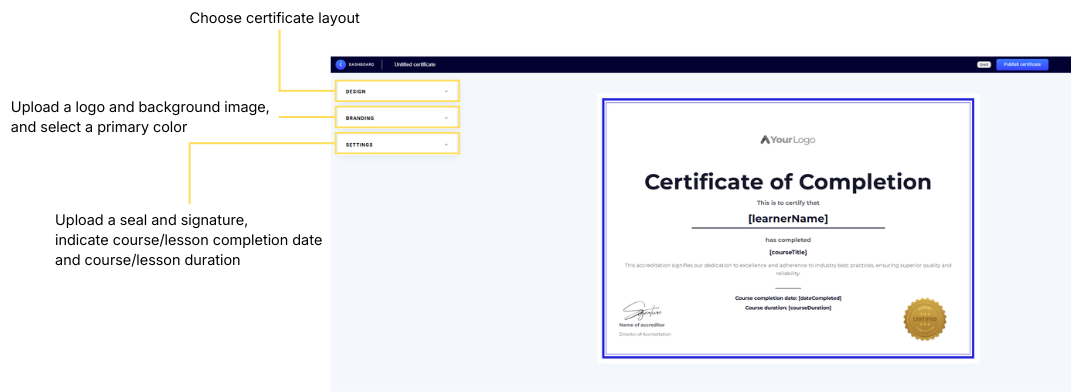The width and height of the screenshot is (1071, 392).
Task: Click the gold certified seal
Action: tap(925, 319)
